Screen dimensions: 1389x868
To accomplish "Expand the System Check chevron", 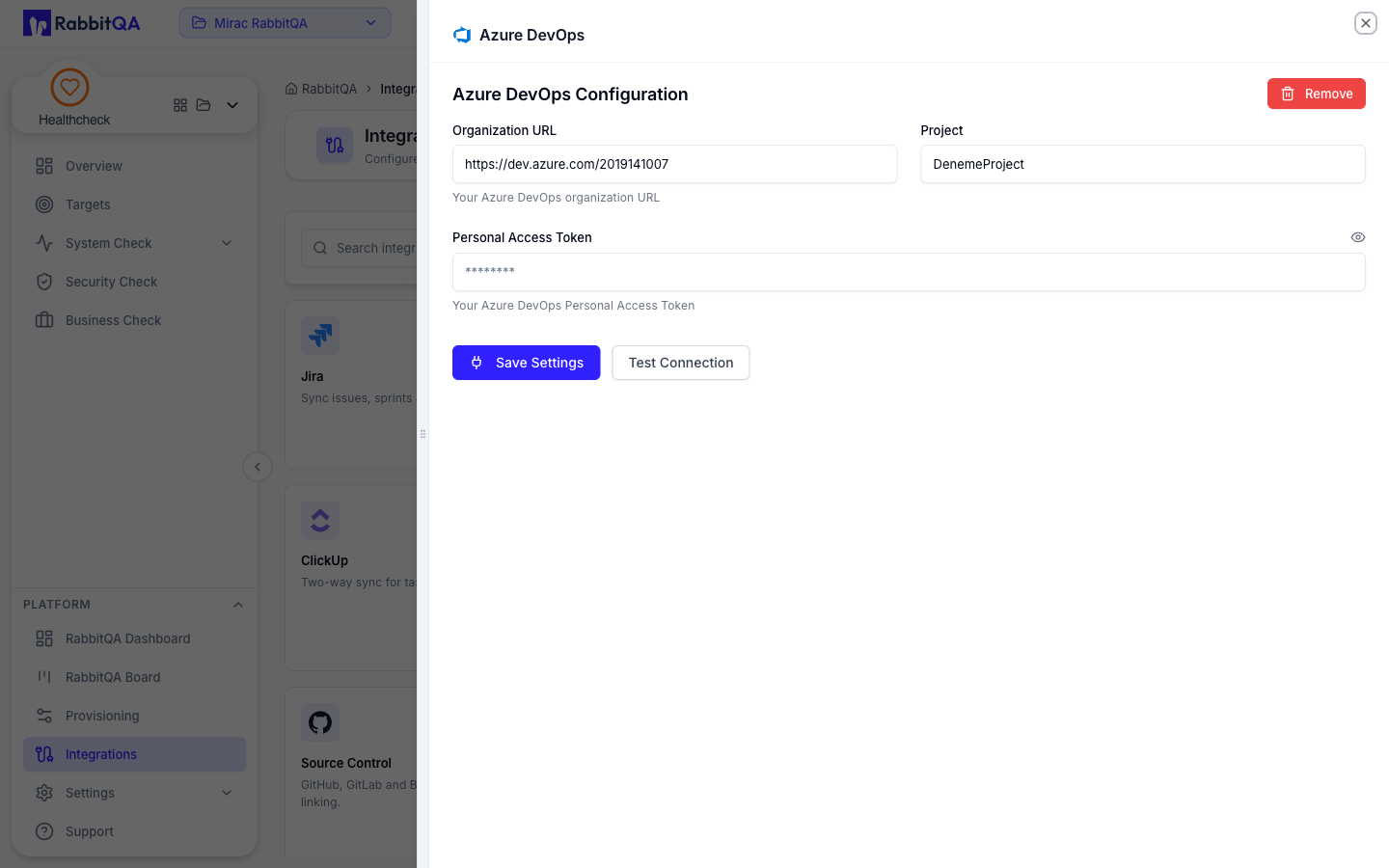I will tap(227, 243).
